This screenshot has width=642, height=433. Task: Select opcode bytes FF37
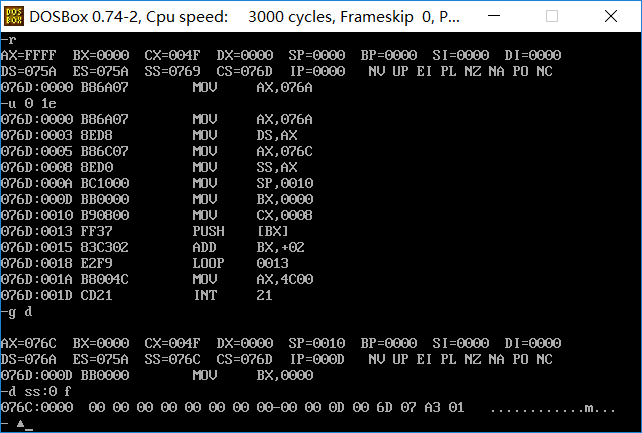(97, 231)
